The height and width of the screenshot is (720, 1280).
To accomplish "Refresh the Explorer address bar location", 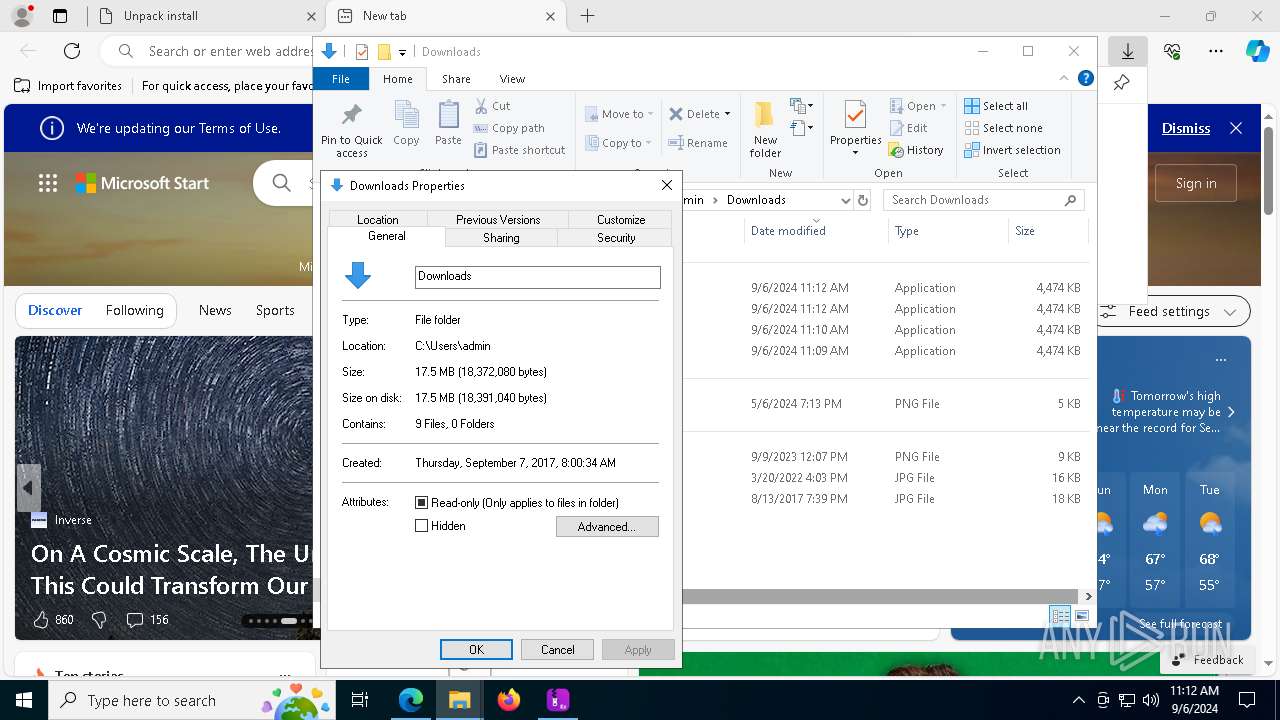I will point(862,200).
